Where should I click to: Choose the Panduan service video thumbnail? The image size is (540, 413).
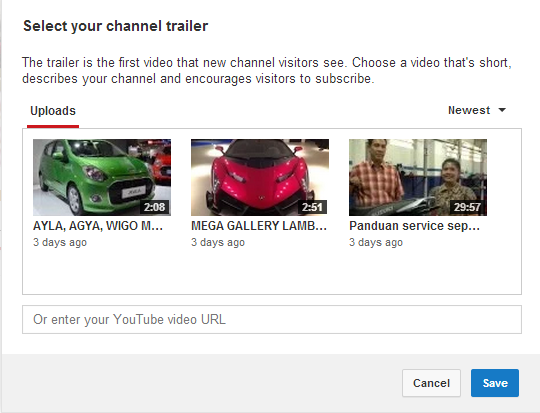click(418, 177)
